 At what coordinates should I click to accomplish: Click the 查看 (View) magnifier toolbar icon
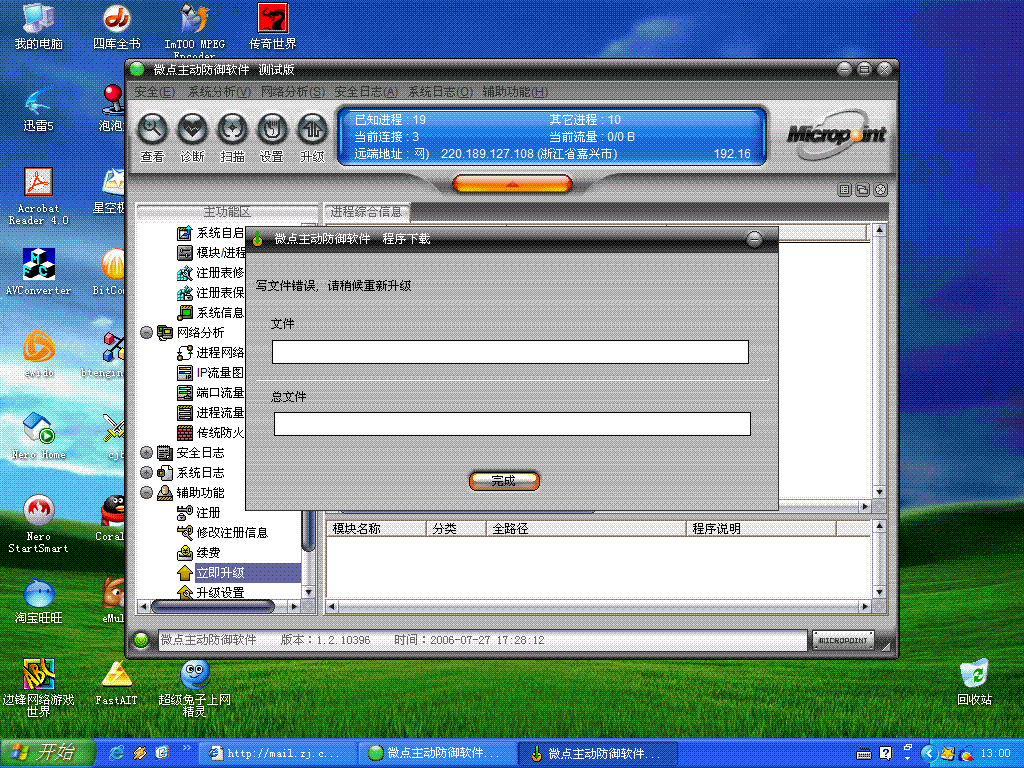tap(152, 129)
